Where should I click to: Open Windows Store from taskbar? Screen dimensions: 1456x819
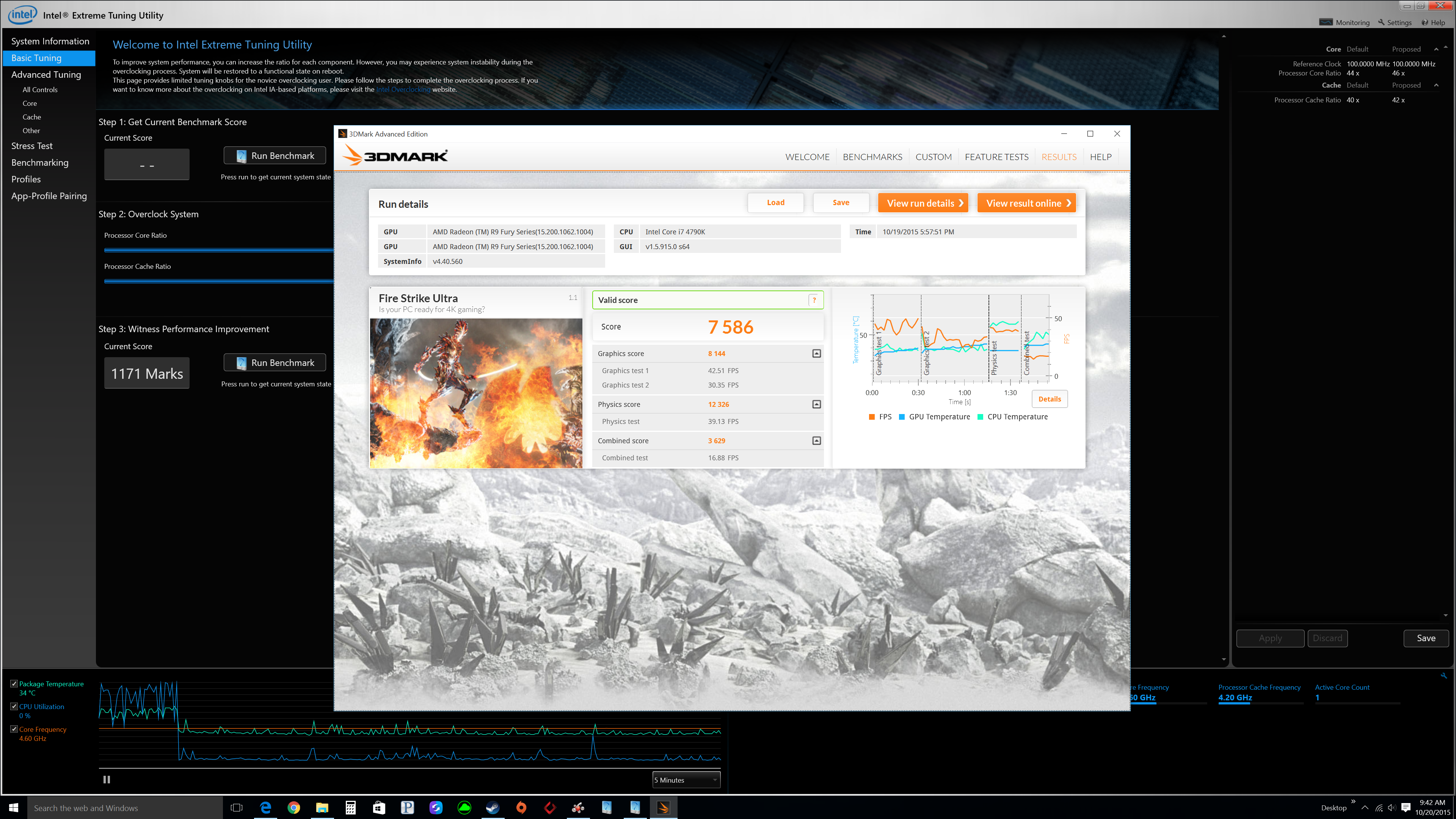(379, 808)
